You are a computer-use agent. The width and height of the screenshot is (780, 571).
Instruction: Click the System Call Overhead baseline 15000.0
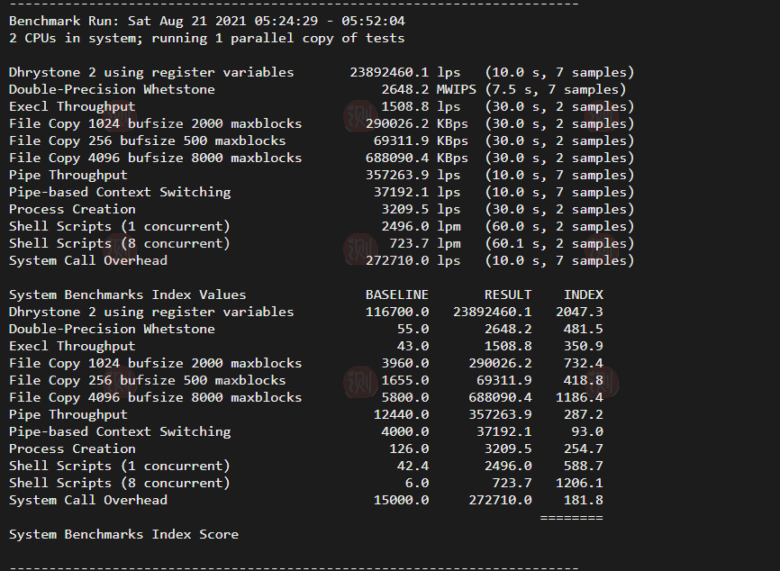400,500
